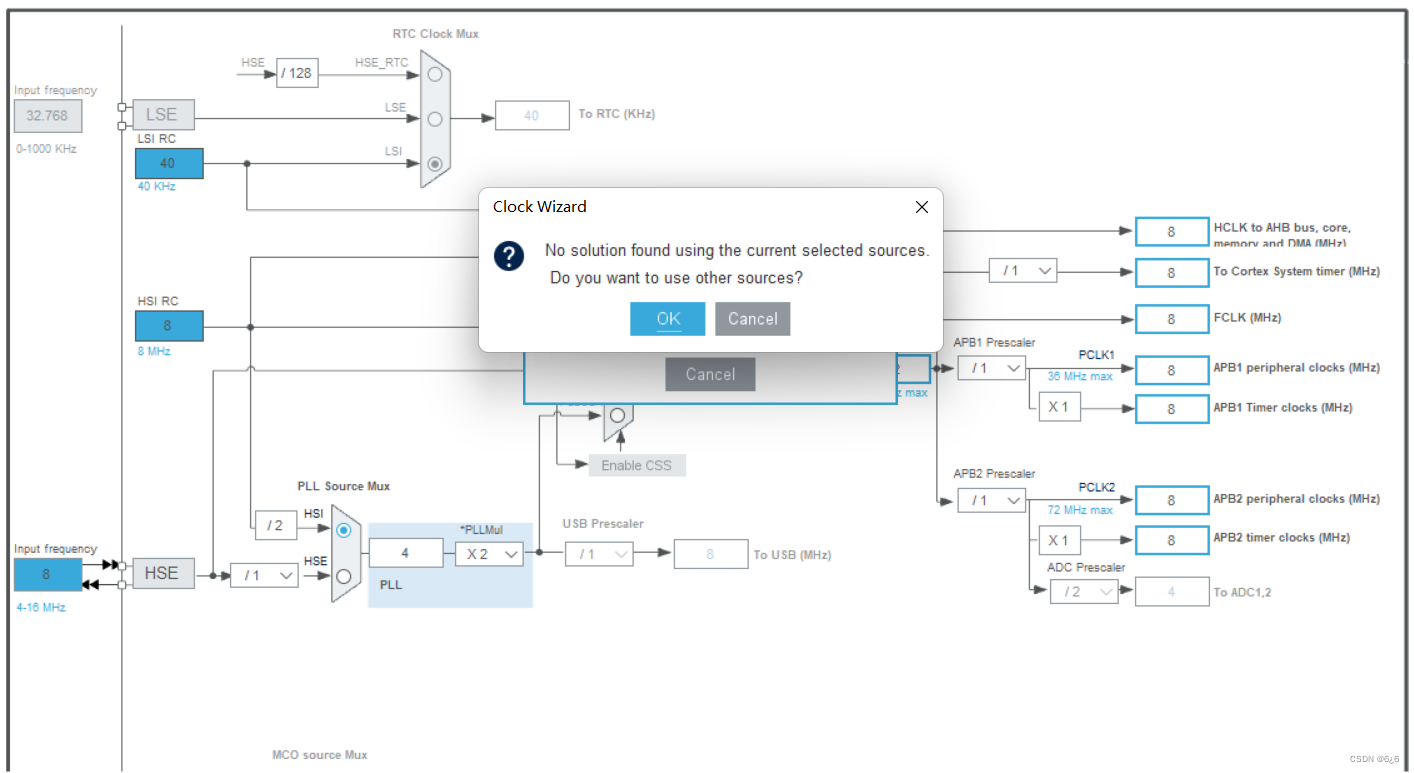Click the / 128 HSE divider box
Image resolution: width=1414 pixels, height=773 pixels.
click(x=297, y=73)
